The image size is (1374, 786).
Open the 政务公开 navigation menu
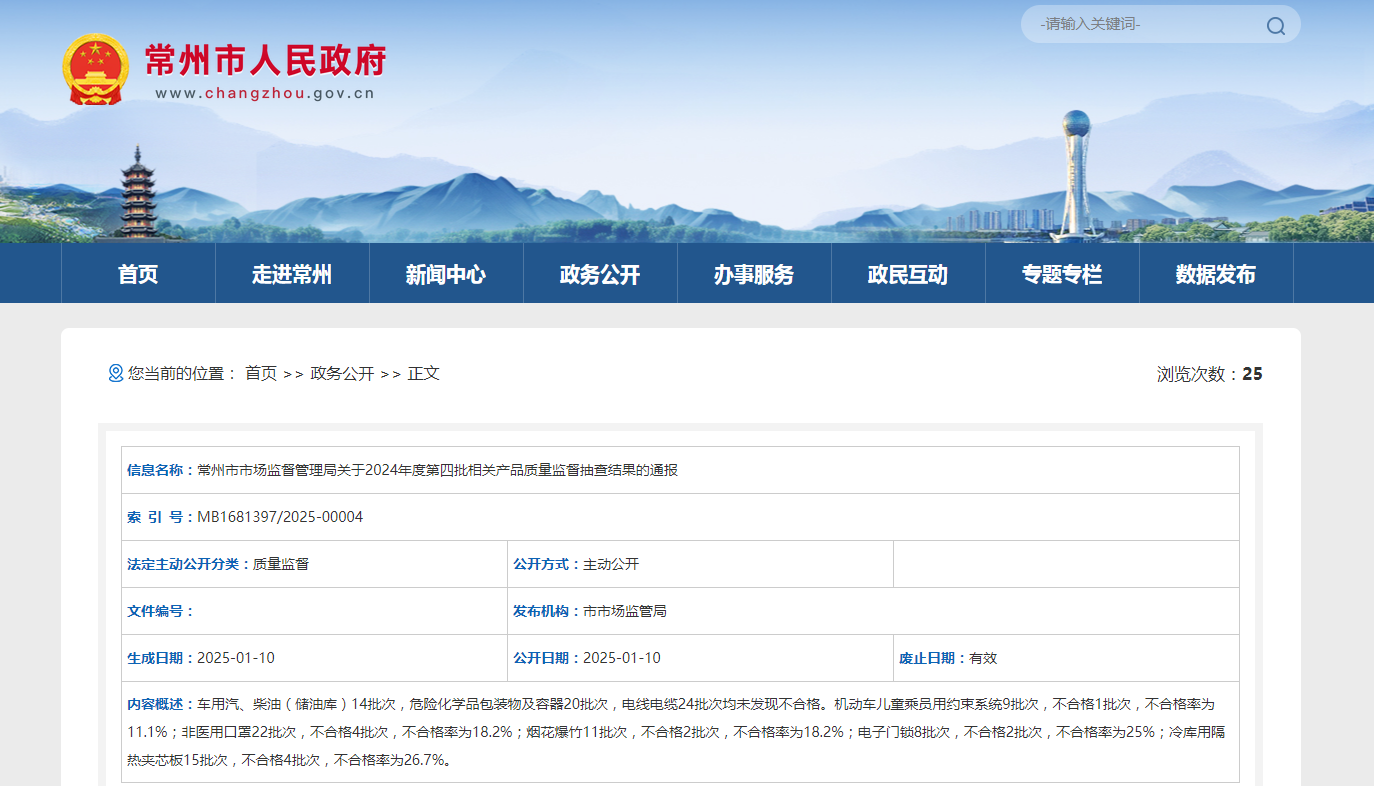pos(600,274)
